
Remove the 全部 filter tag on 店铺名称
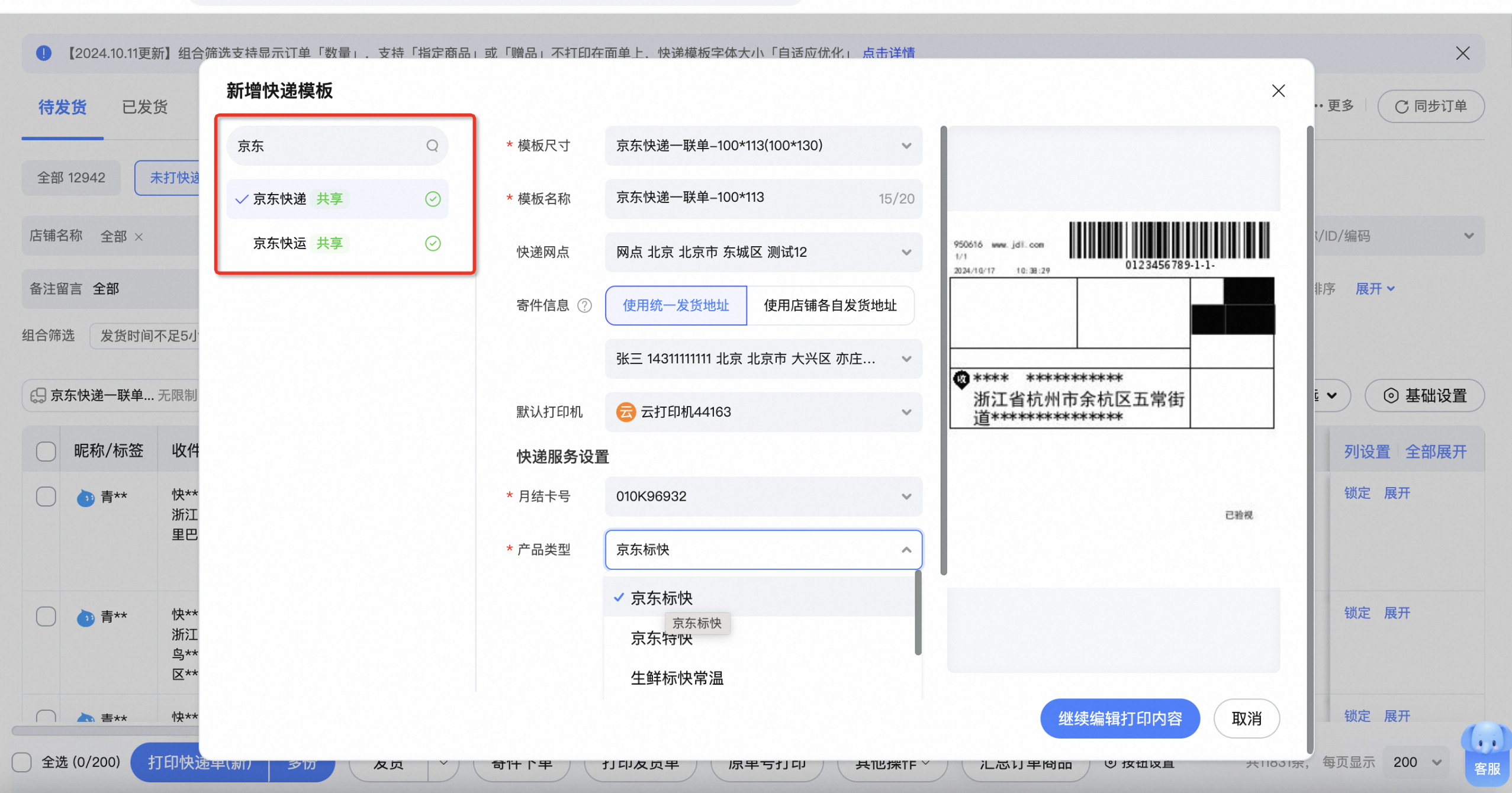point(139,237)
